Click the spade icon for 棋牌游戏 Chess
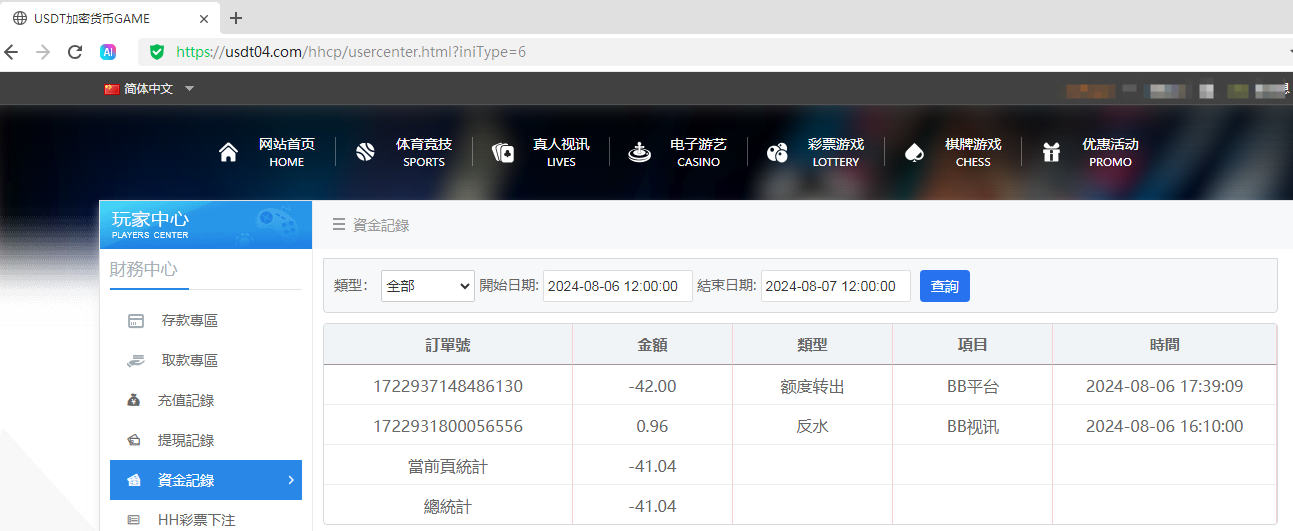1293x531 pixels. 913,152
